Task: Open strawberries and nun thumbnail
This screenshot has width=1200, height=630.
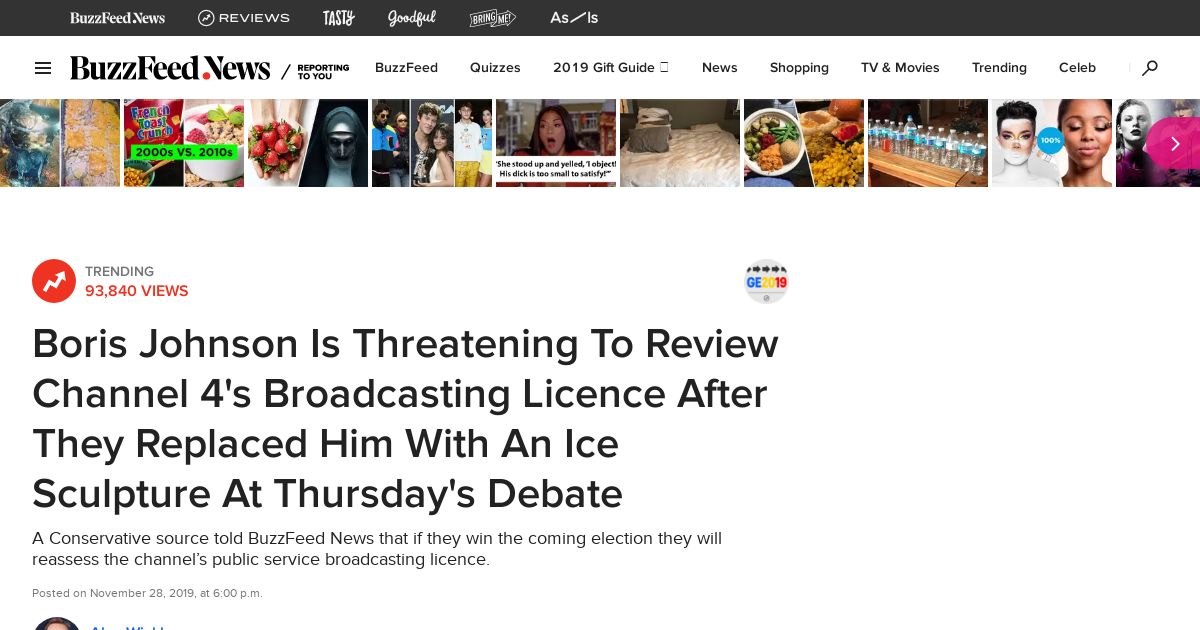Action: (308, 143)
